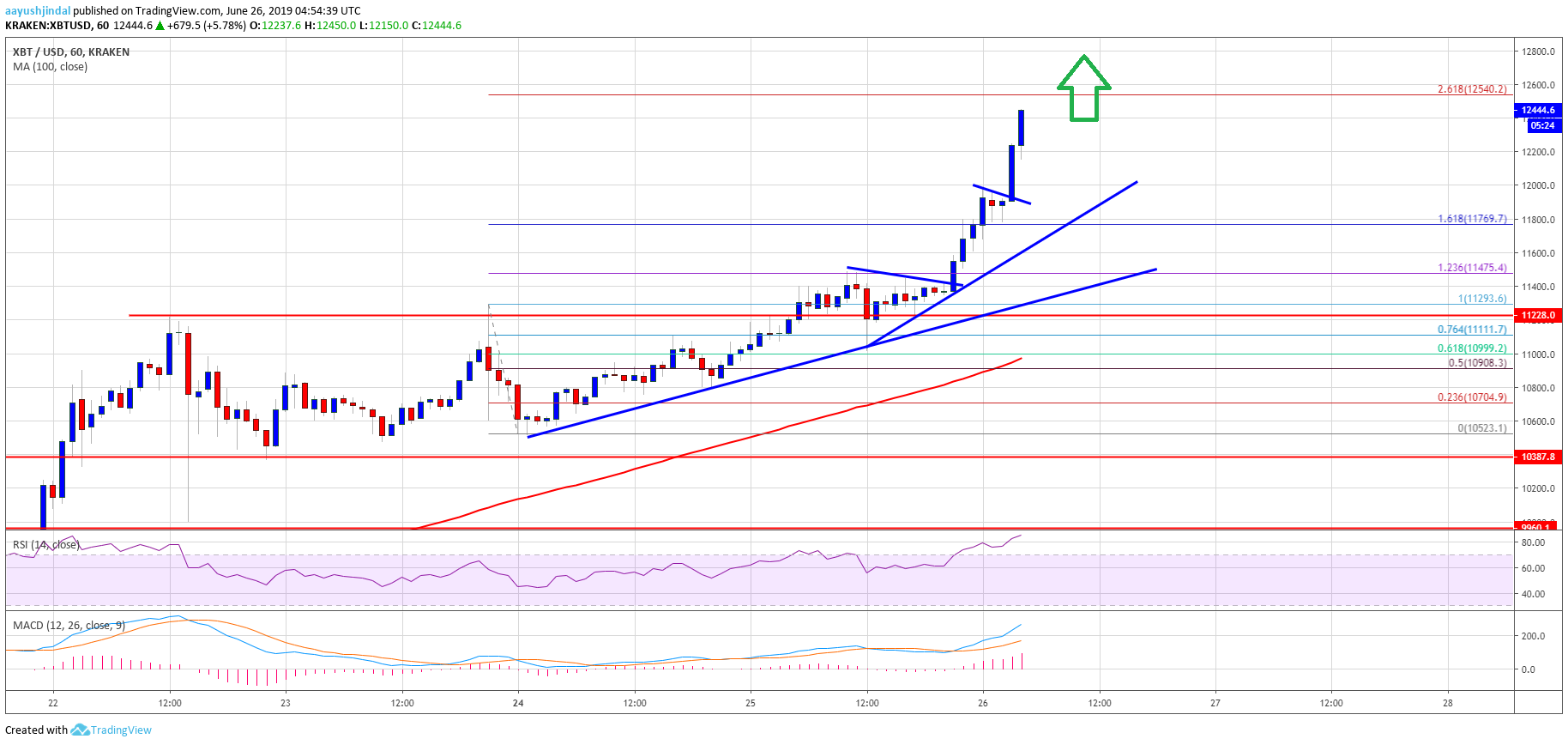Click the 05:24 candle countdown badge
1568x745 pixels.
[1542, 125]
